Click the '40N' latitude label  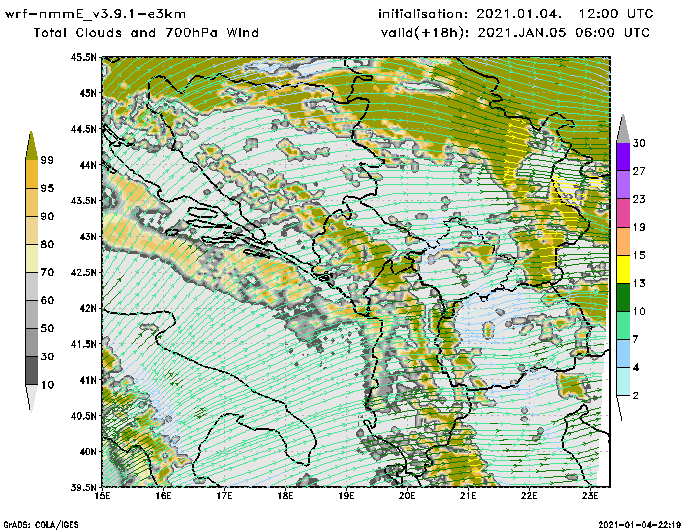click(88, 451)
